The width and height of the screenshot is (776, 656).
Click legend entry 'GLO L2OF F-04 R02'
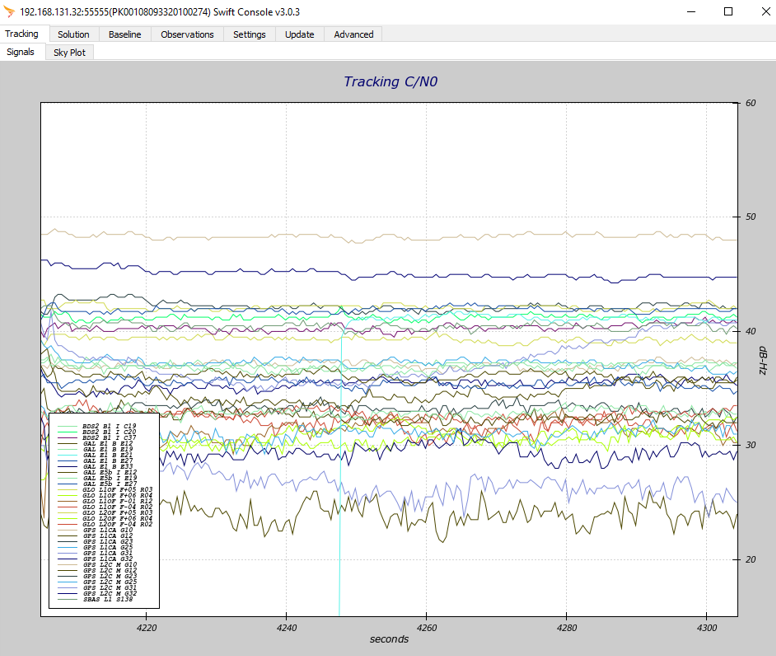(x=105, y=524)
